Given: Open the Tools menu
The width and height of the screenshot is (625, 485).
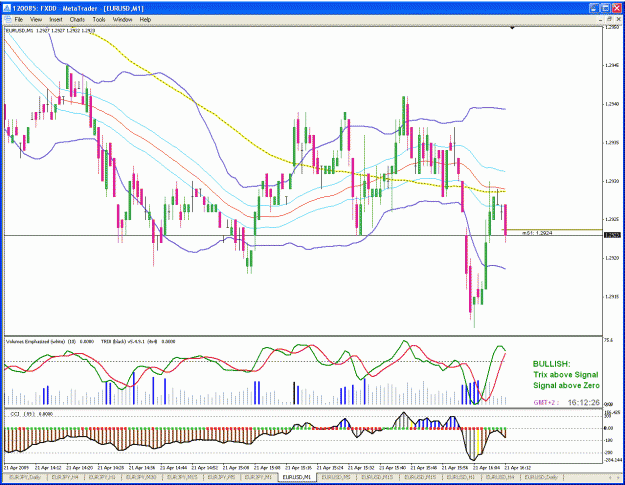Looking at the screenshot, I should click(x=99, y=19).
